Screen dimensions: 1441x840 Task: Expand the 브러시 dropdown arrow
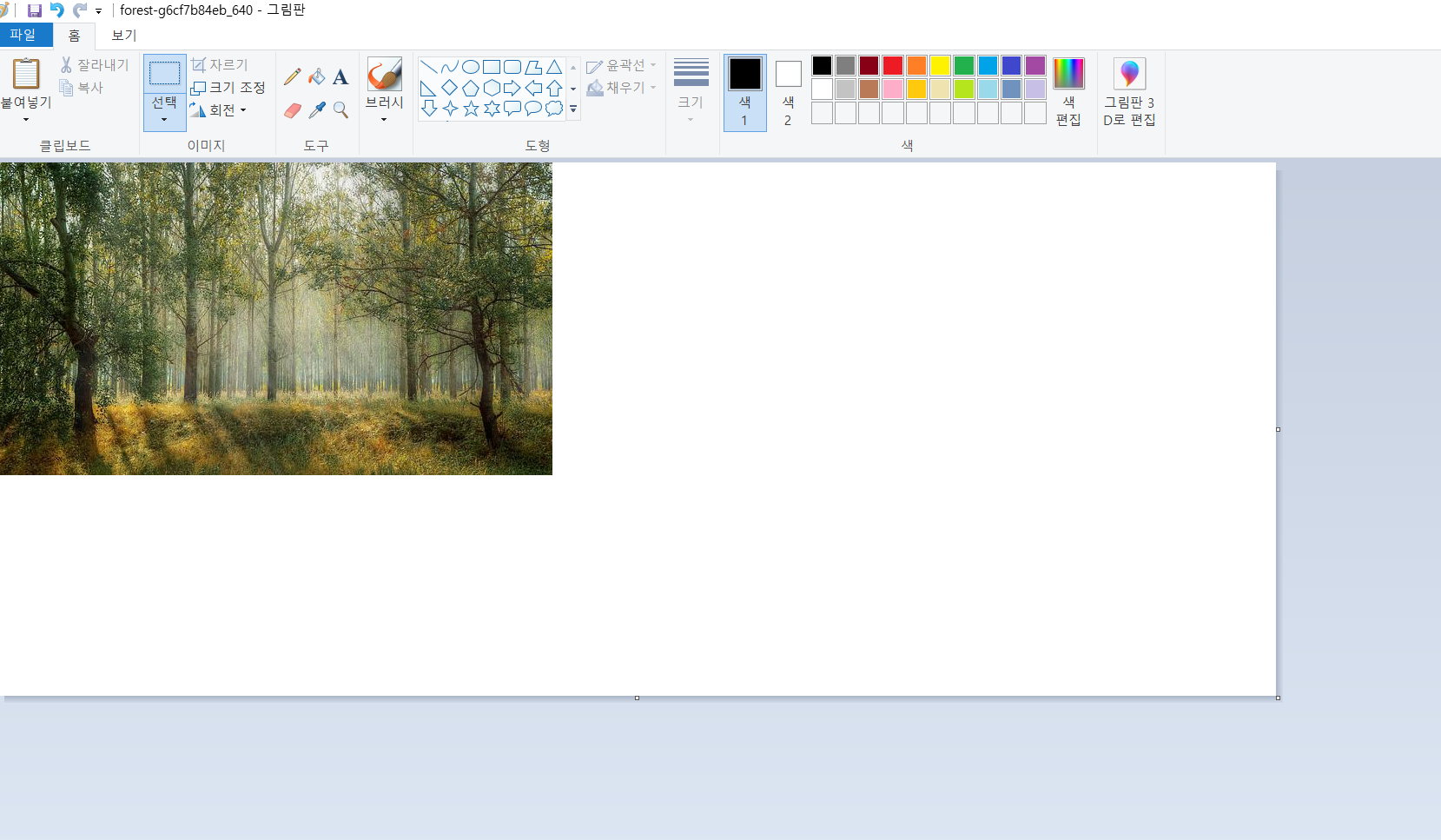tap(384, 119)
